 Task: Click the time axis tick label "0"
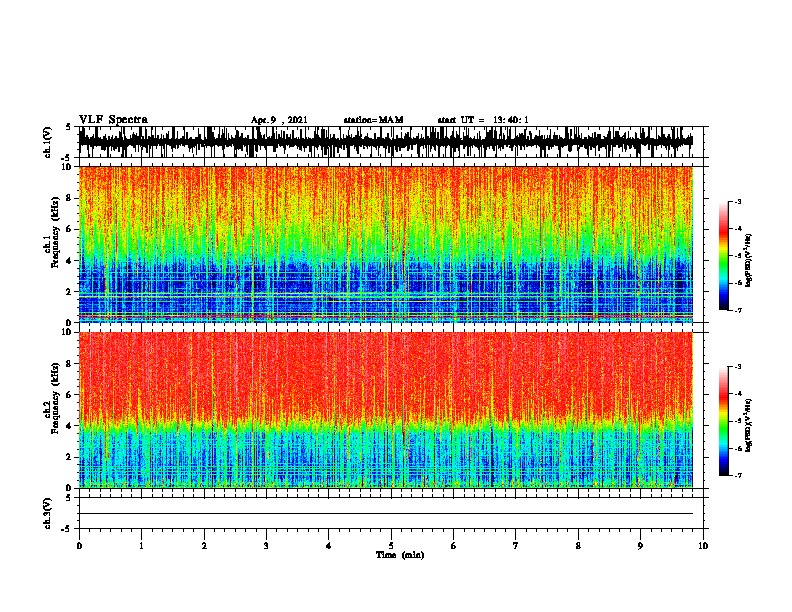coord(79,546)
